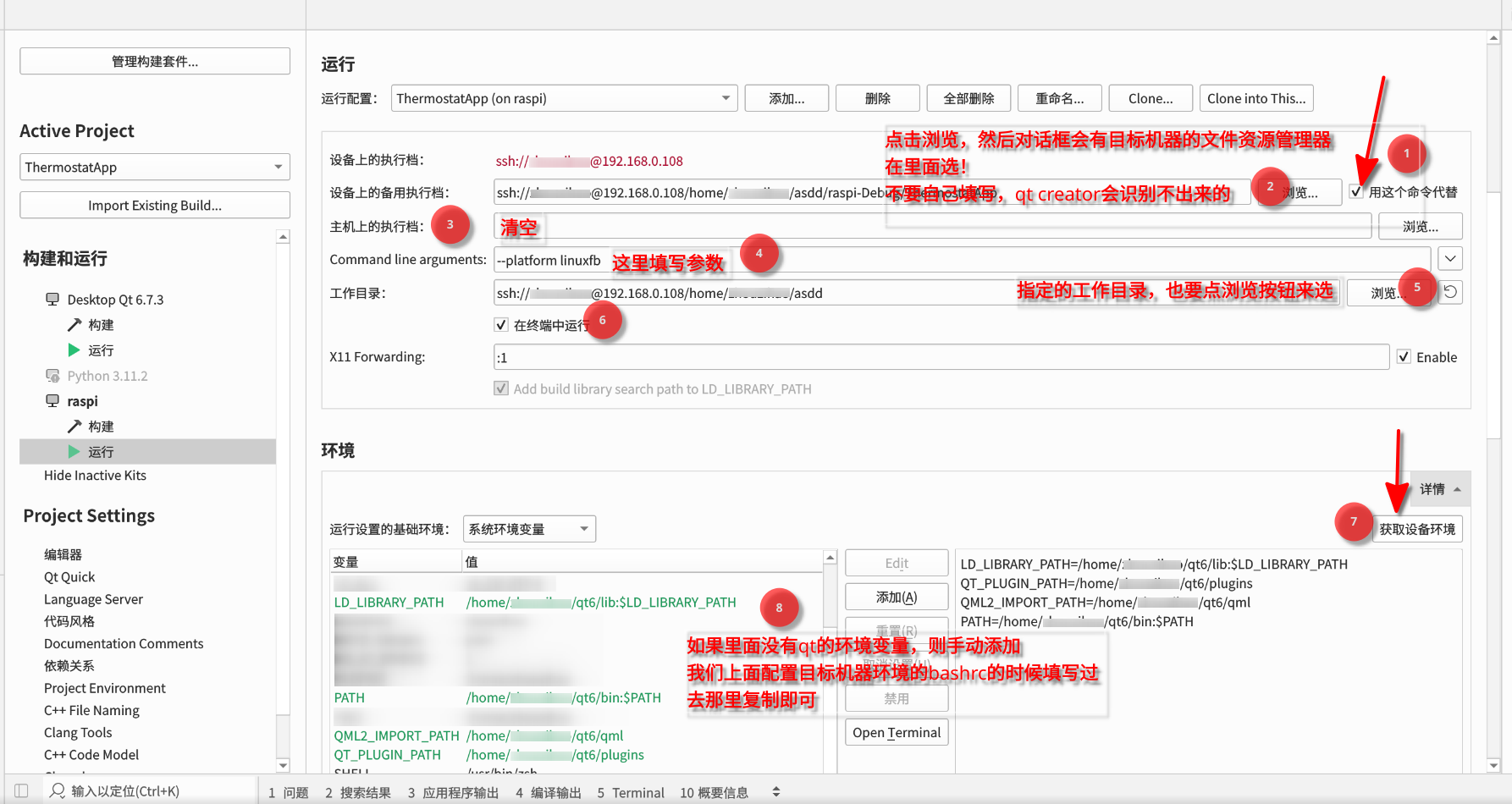Switch to 4 编译输出 pane

pyautogui.click(x=548, y=792)
